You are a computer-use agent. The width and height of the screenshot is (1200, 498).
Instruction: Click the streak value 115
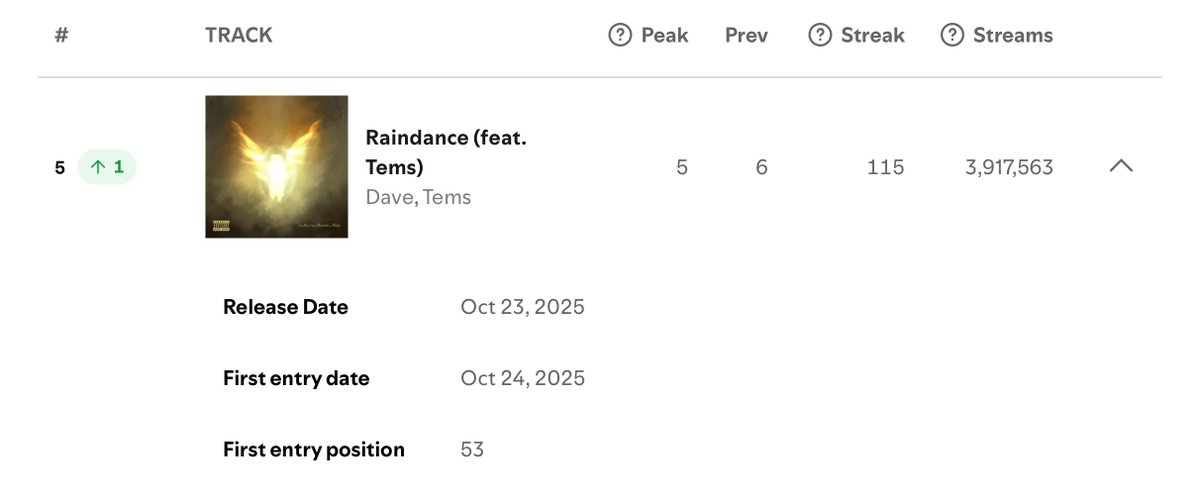tap(885, 167)
